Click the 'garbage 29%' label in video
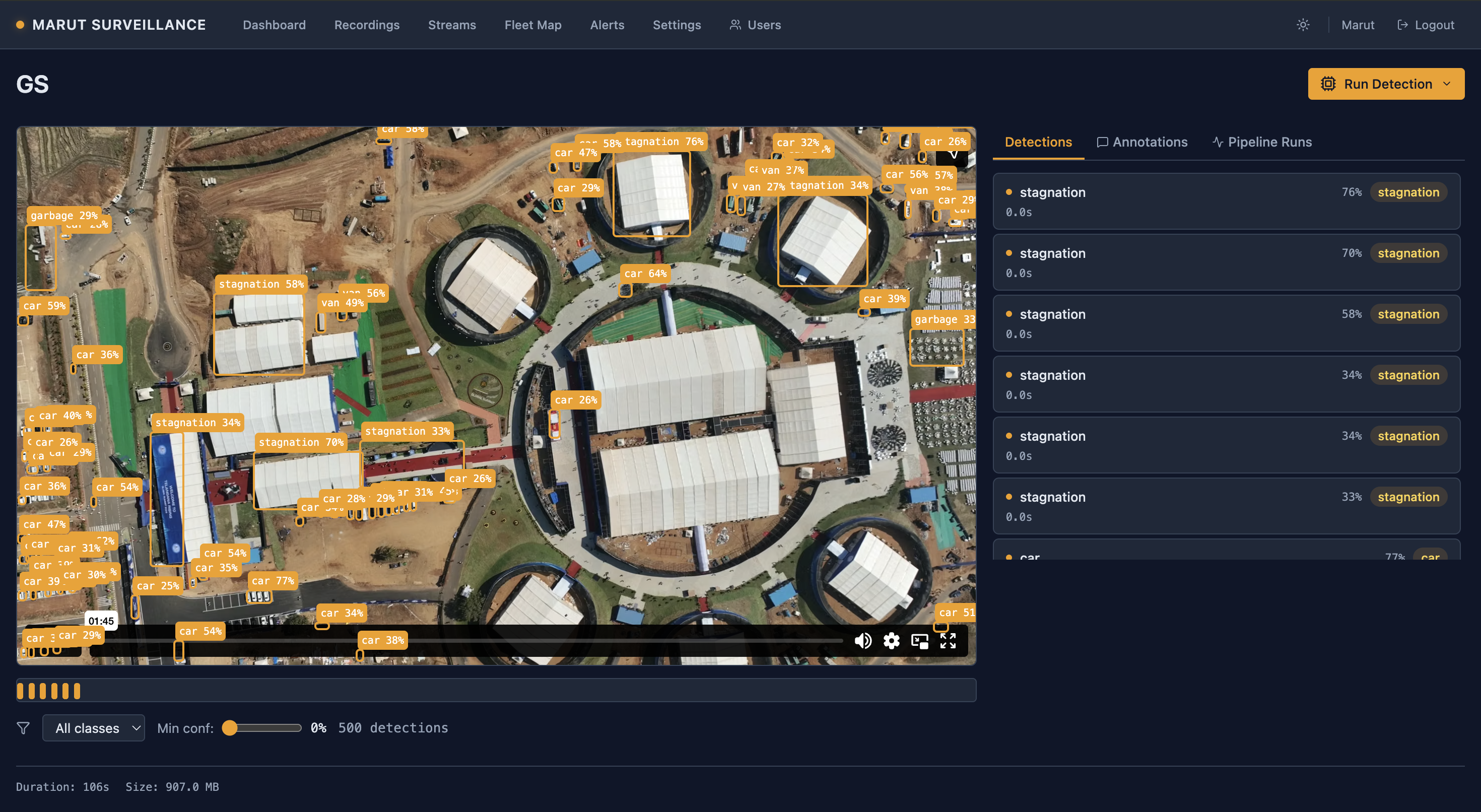This screenshot has width=1481, height=812. point(64,216)
